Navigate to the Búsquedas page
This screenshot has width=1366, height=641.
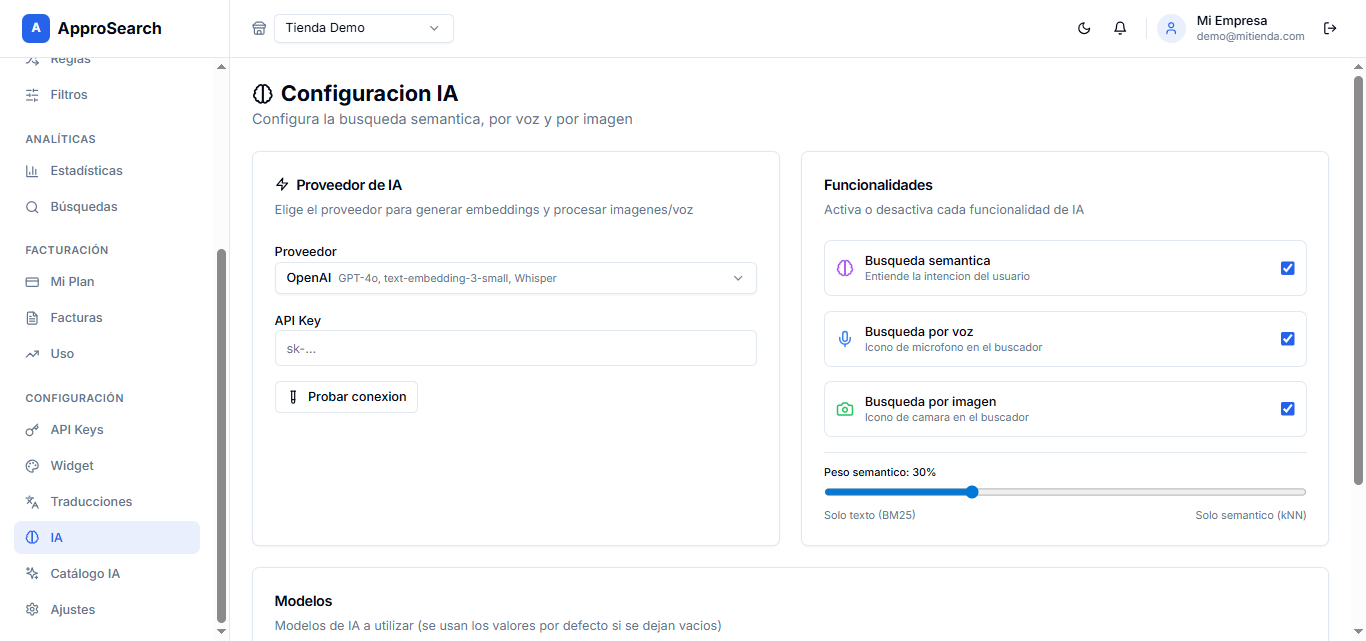point(107,207)
